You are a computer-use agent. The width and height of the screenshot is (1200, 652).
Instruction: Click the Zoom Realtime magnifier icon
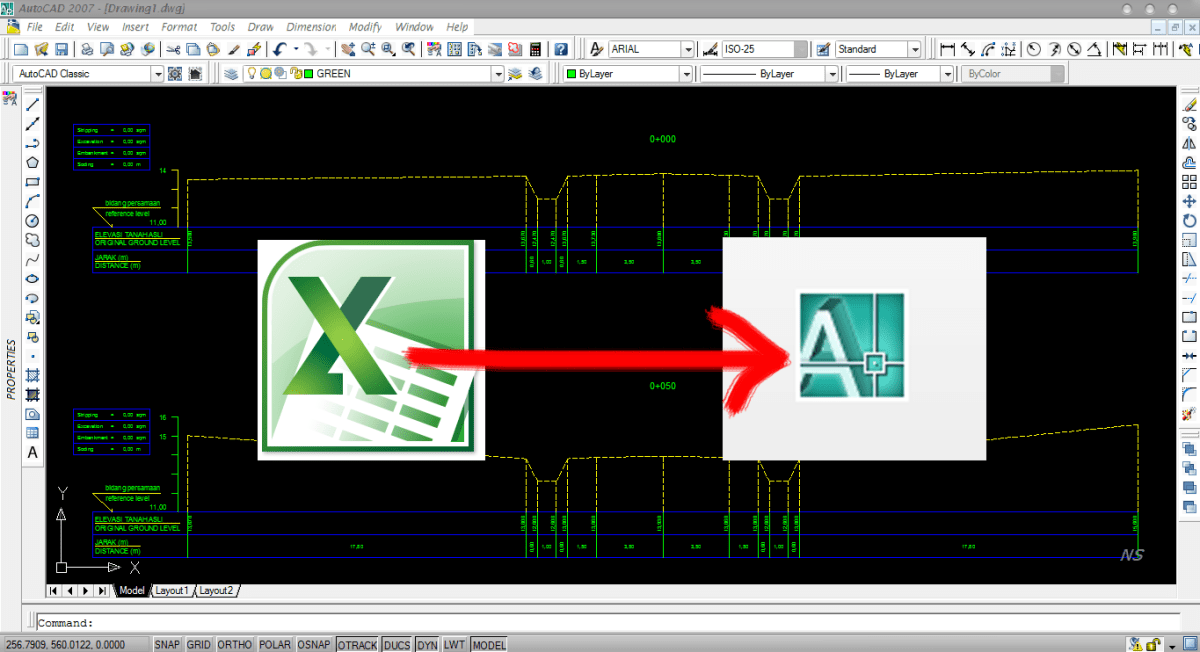point(368,49)
